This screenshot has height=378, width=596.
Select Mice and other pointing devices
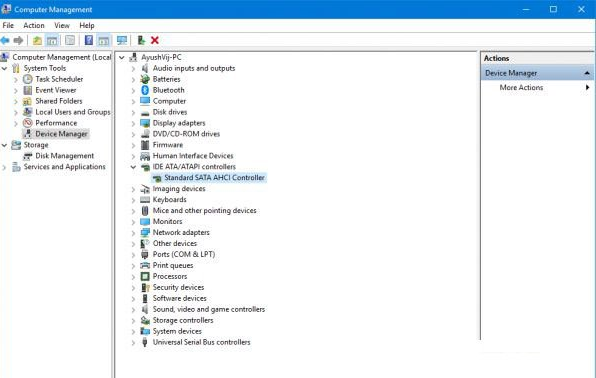pyautogui.click(x=204, y=211)
